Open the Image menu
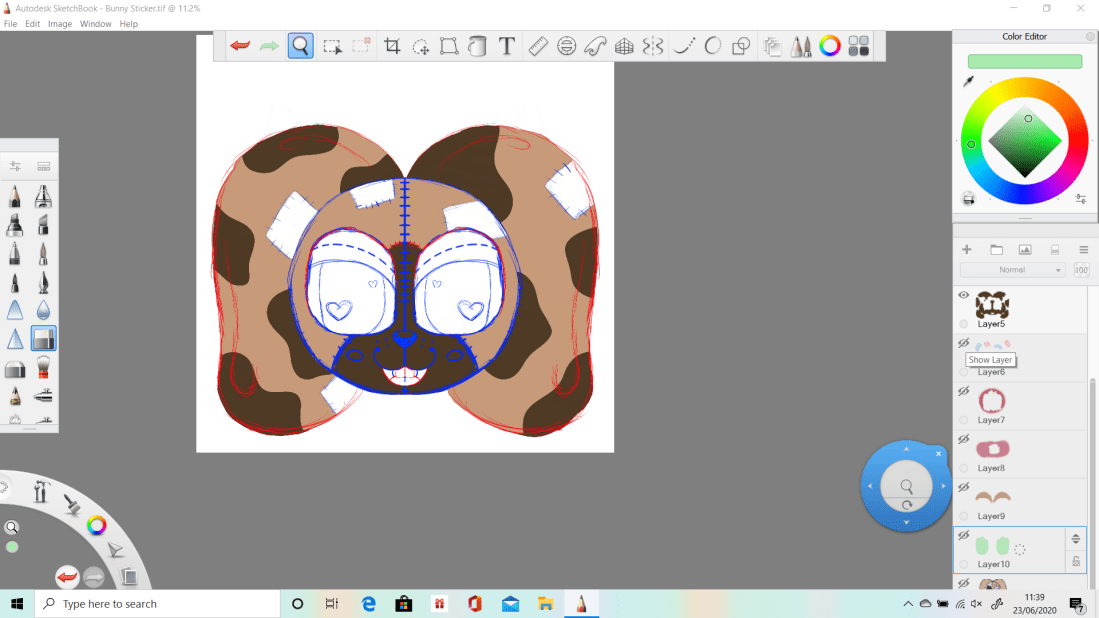1099x618 pixels. click(x=60, y=23)
